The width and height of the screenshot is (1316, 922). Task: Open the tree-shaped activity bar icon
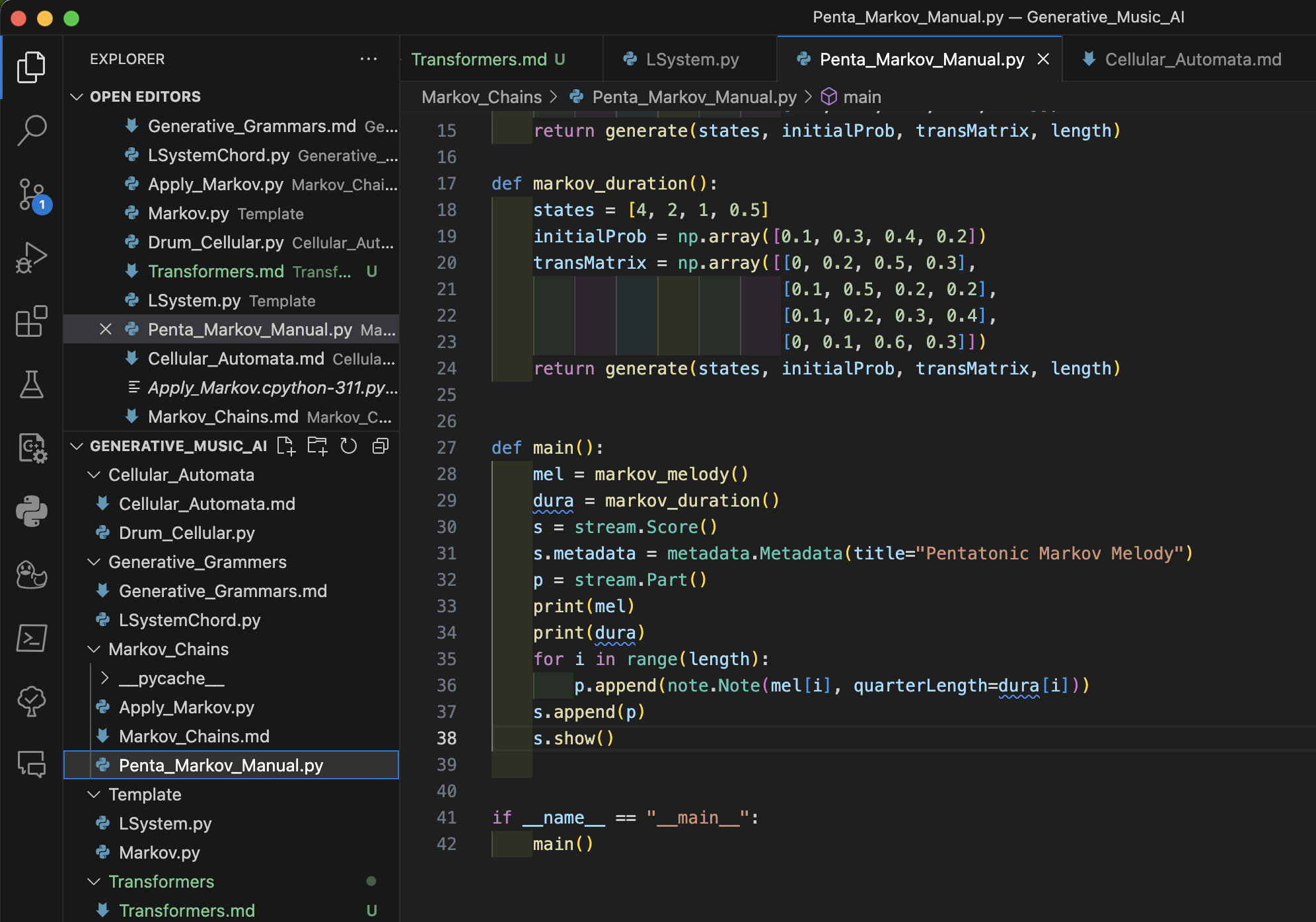(31, 701)
